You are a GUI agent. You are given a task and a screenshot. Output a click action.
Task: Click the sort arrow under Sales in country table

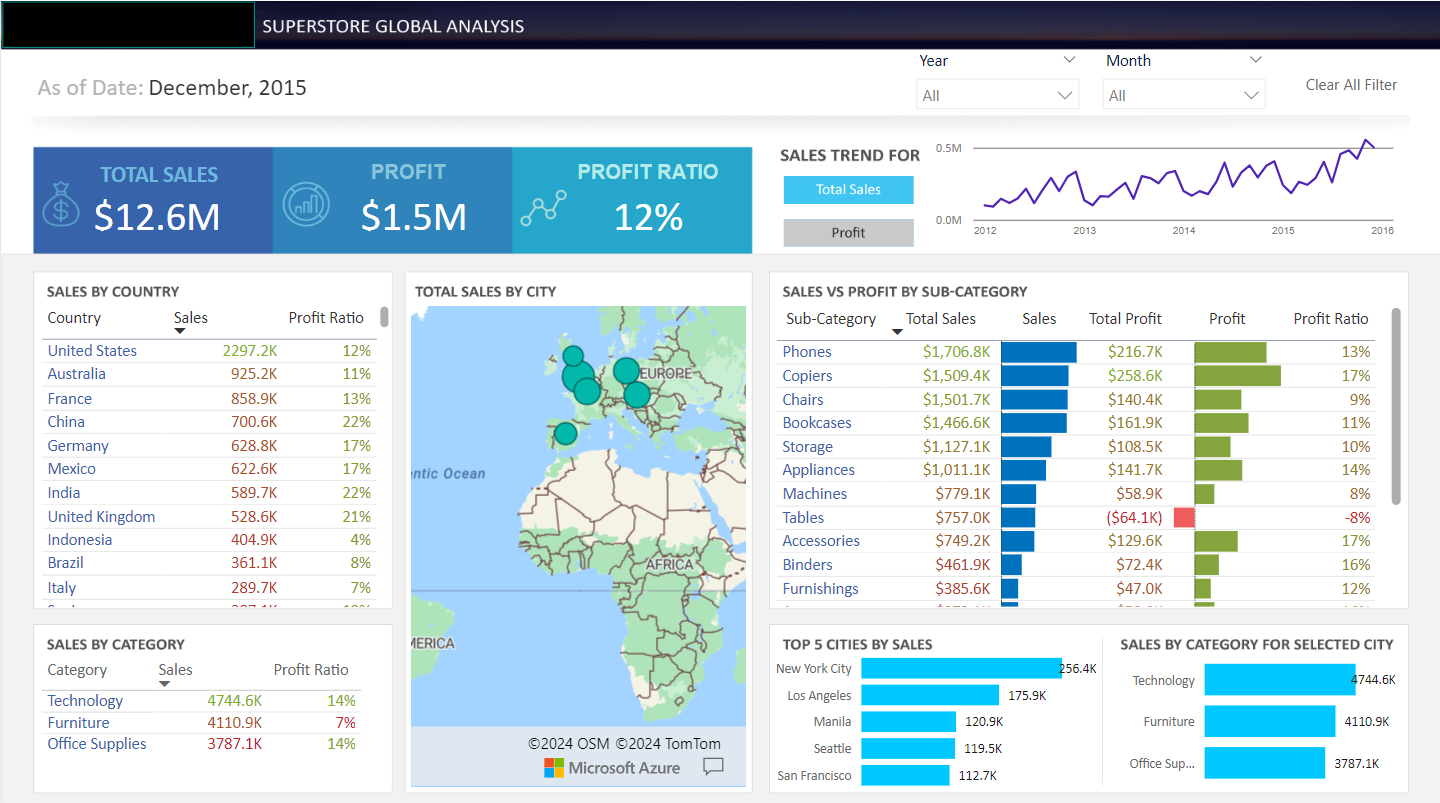coord(180,331)
